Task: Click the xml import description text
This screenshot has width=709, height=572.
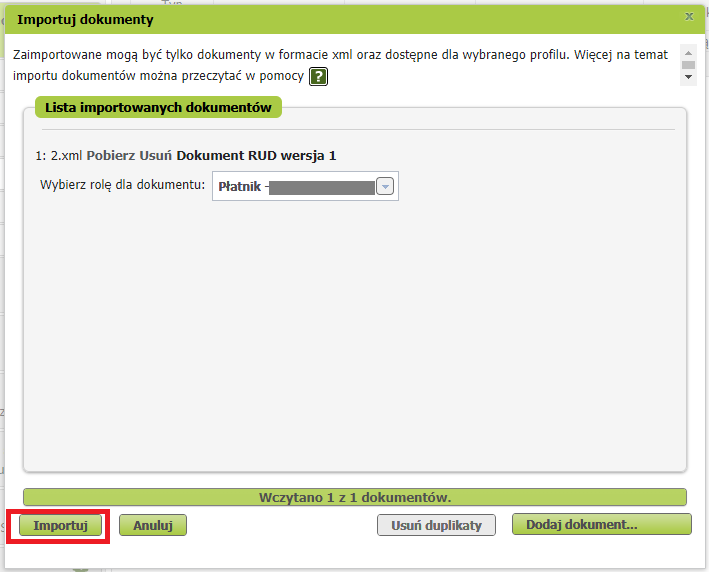Action: [x=340, y=65]
